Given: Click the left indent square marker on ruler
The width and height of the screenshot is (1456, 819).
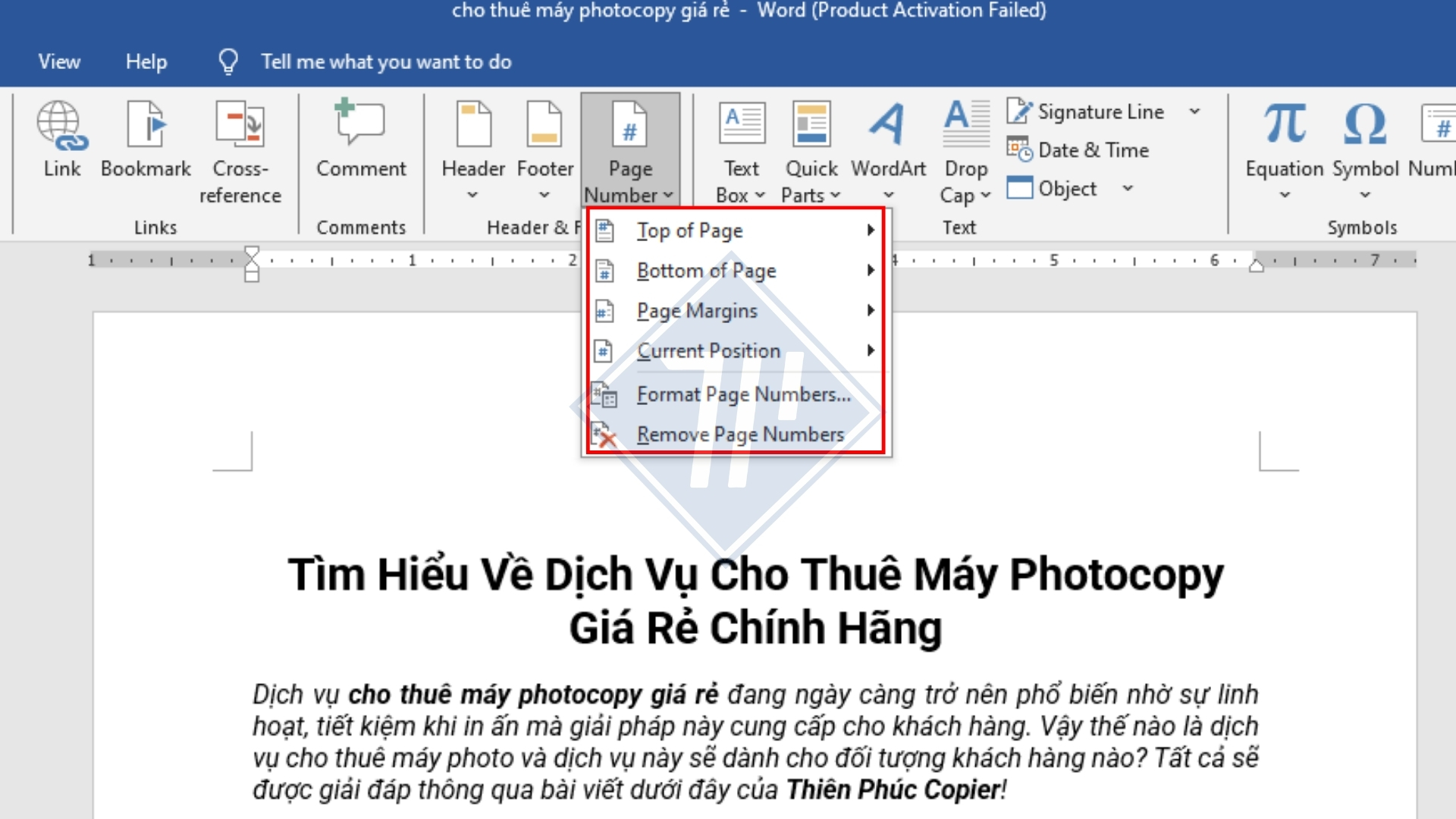Looking at the screenshot, I should point(252,277).
